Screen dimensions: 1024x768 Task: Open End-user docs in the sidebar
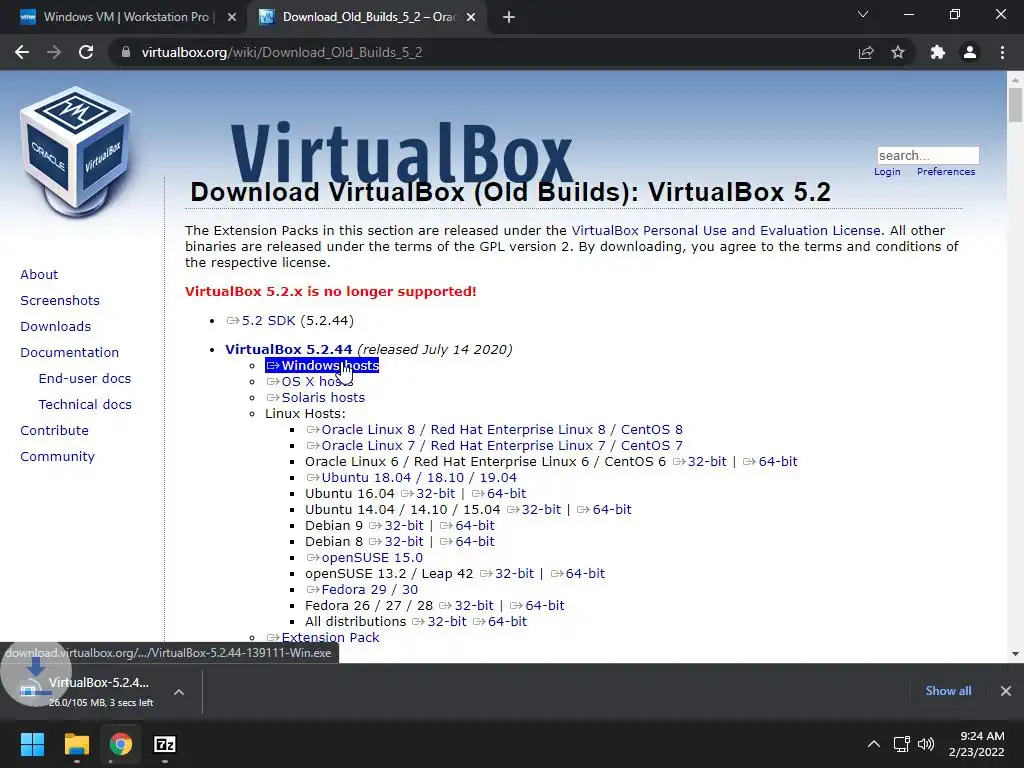85,379
